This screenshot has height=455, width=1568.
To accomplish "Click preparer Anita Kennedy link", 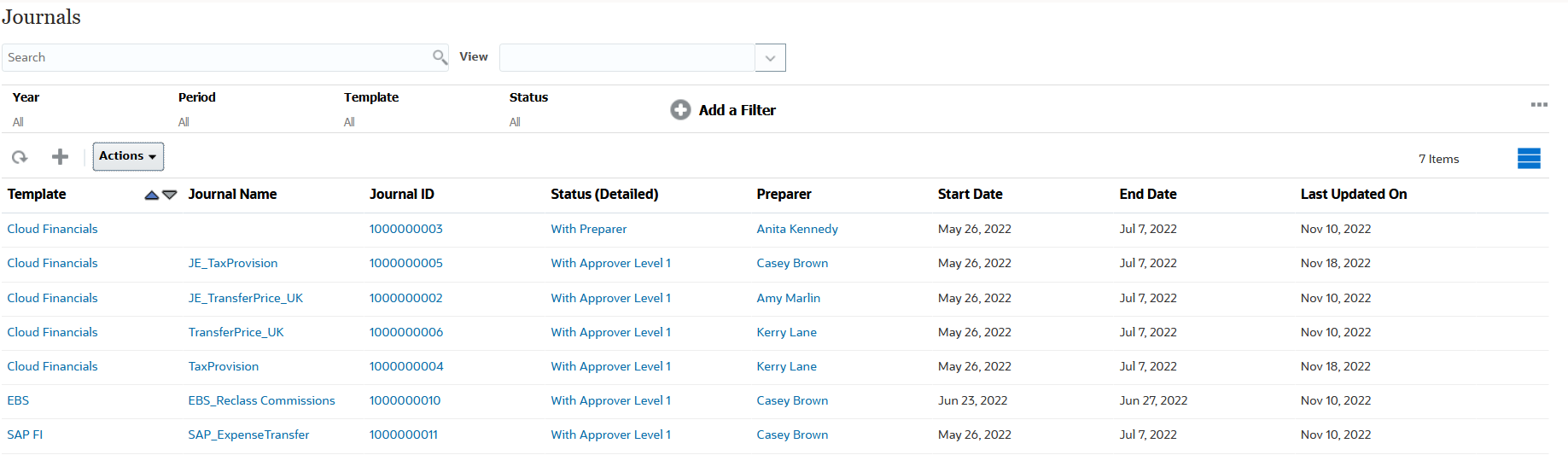I will pos(797,229).
